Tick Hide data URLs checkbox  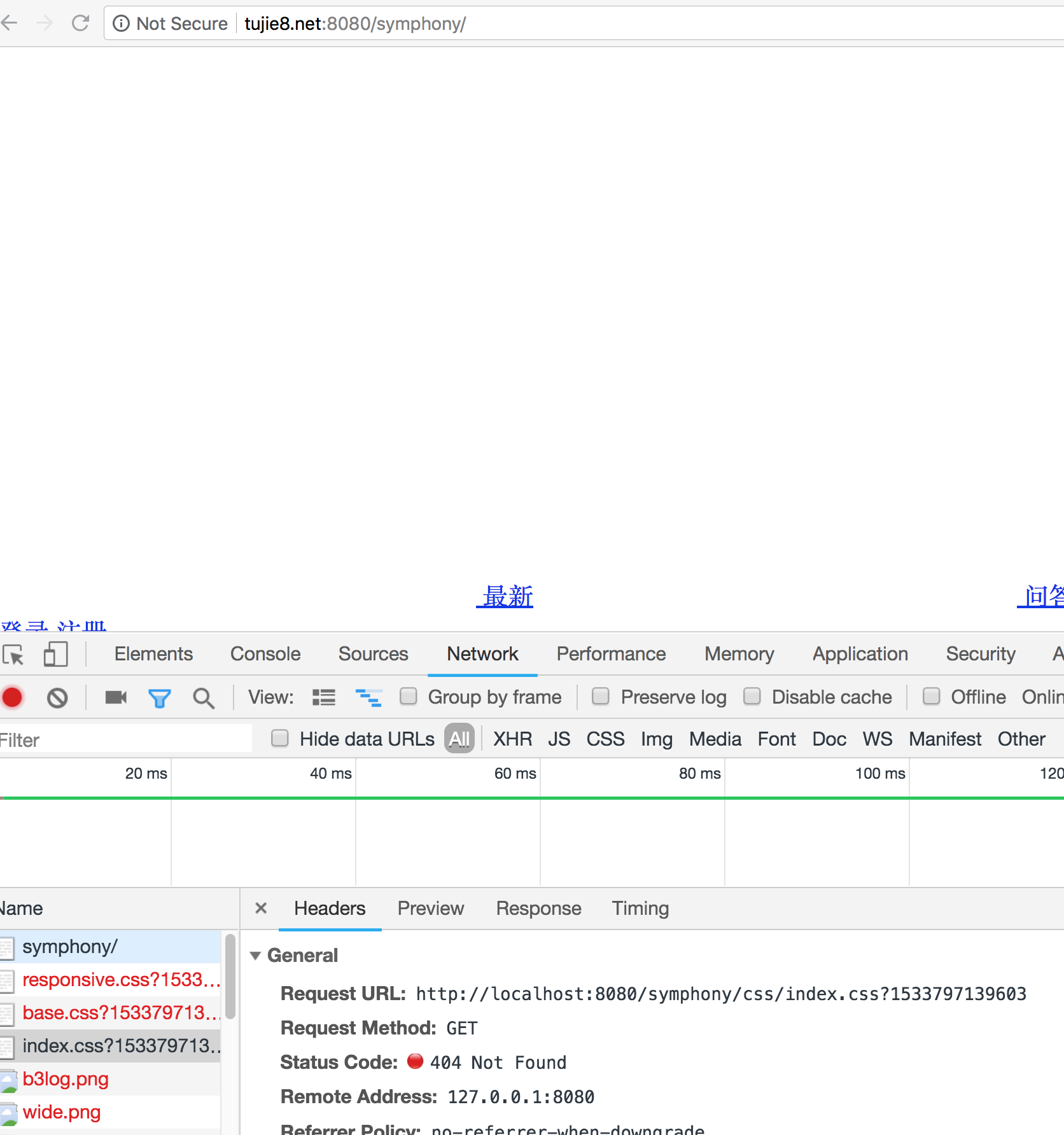(280, 739)
